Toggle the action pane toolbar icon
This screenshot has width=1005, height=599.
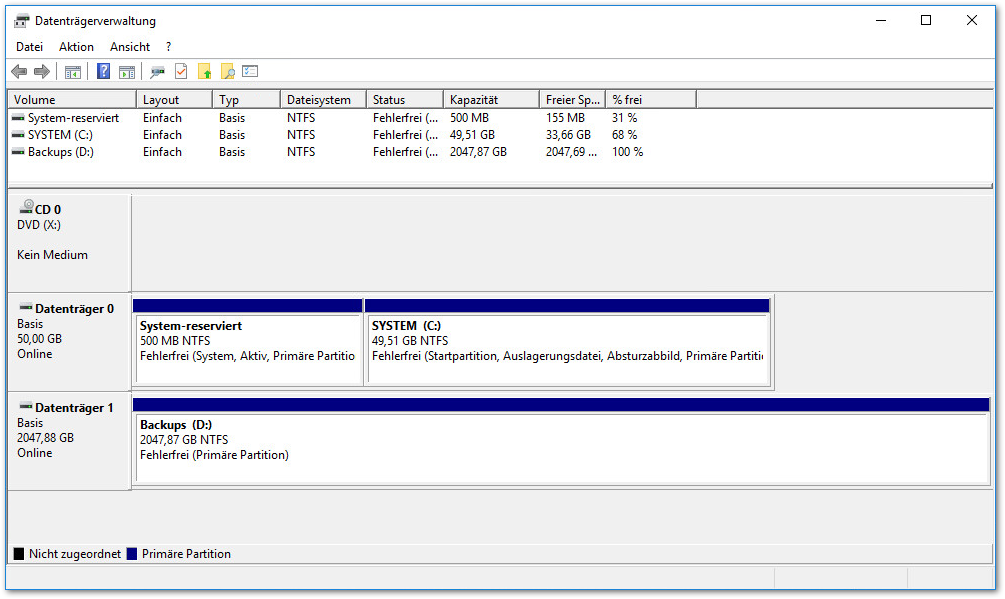(x=127, y=72)
